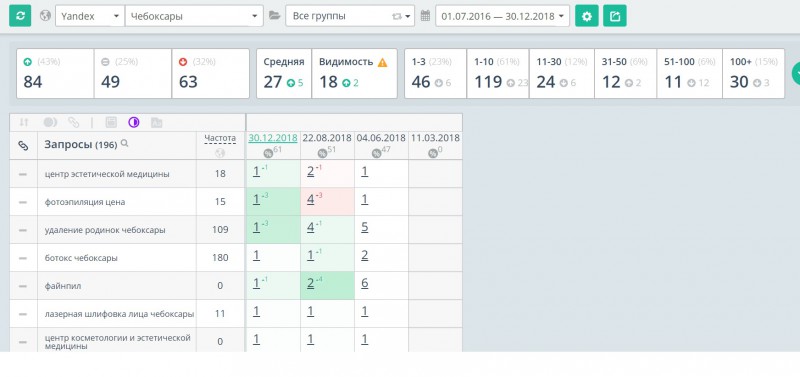Open the Чебоксары region dropdown
Screen dimensions: 800x377
click(x=194, y=16)
